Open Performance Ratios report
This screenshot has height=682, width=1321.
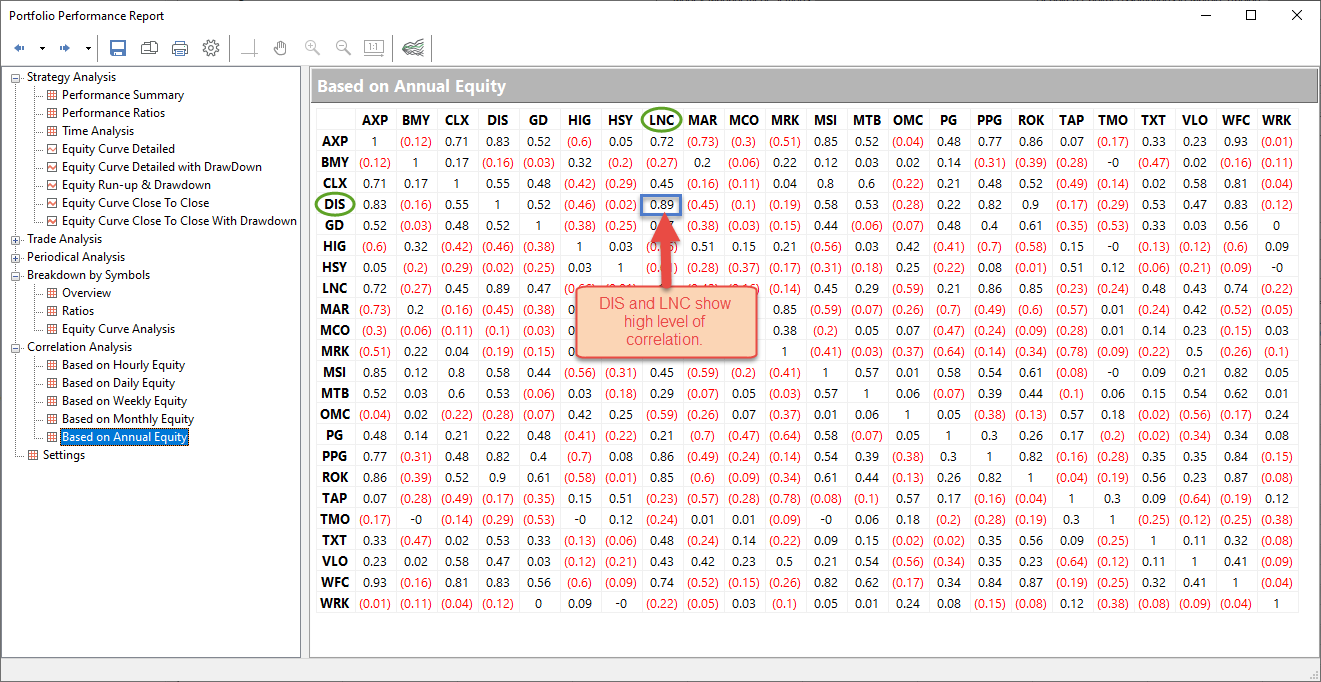pyautogui.click(x=113, y=113)
